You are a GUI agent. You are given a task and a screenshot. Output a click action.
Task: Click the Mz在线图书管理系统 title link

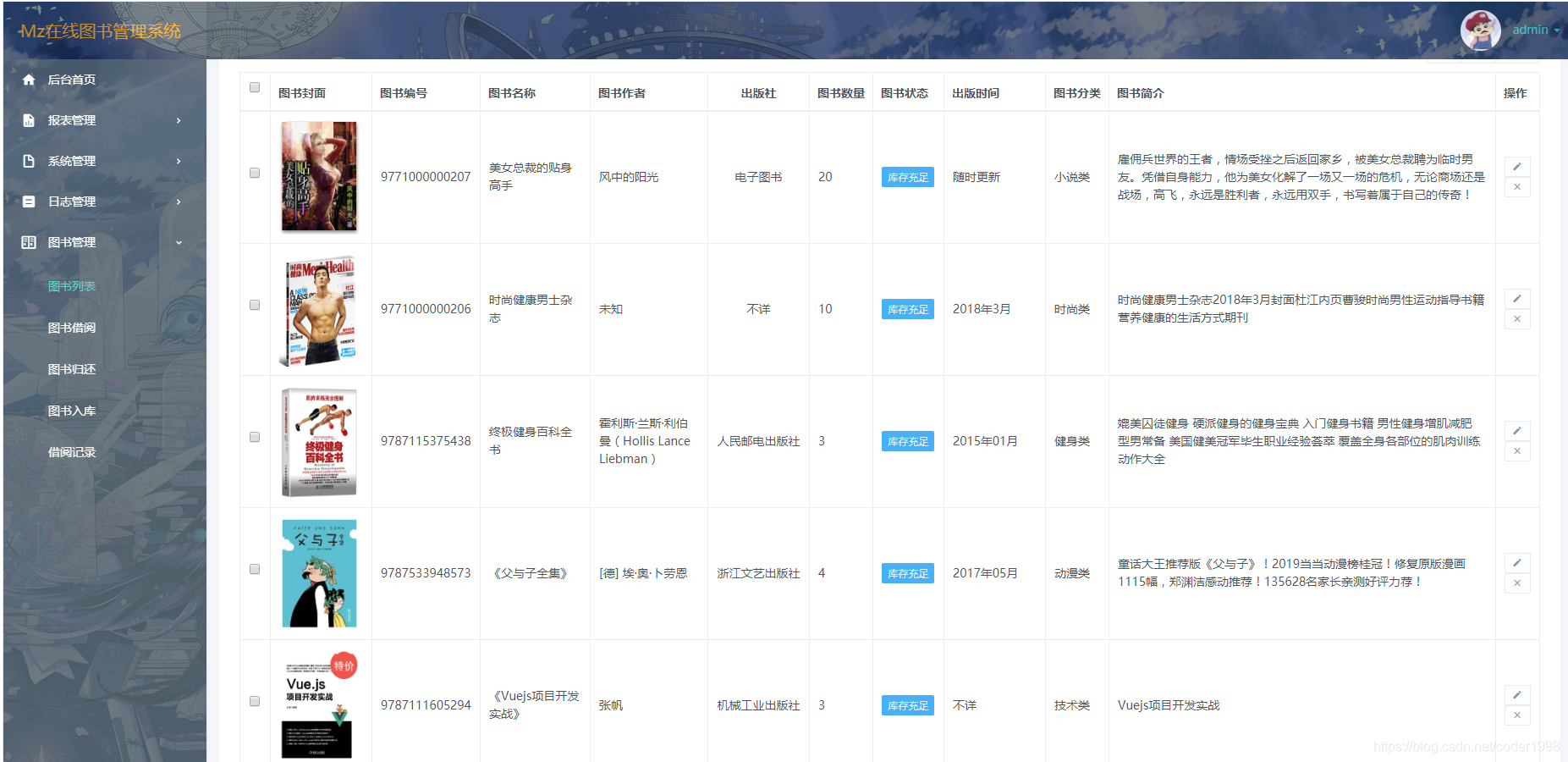(x=102, y=30)
